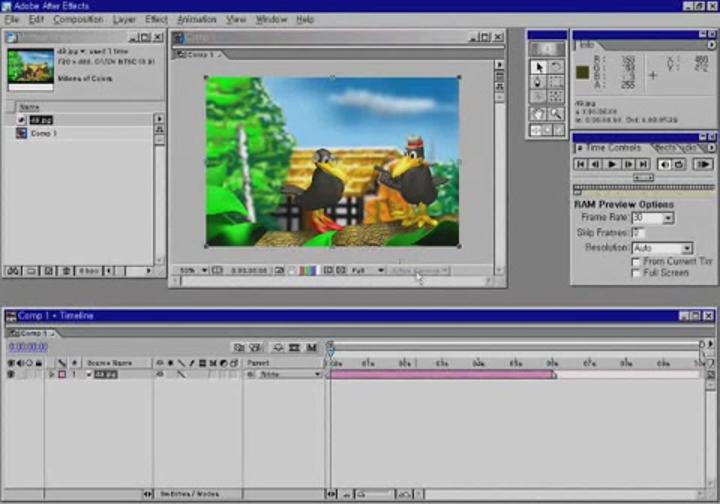Image resolution: width=720 pixels, height=504 pixels.
Task: Toggle the shy layers button in Timeline
Action: pyautogui.click(x=277, y=347)
